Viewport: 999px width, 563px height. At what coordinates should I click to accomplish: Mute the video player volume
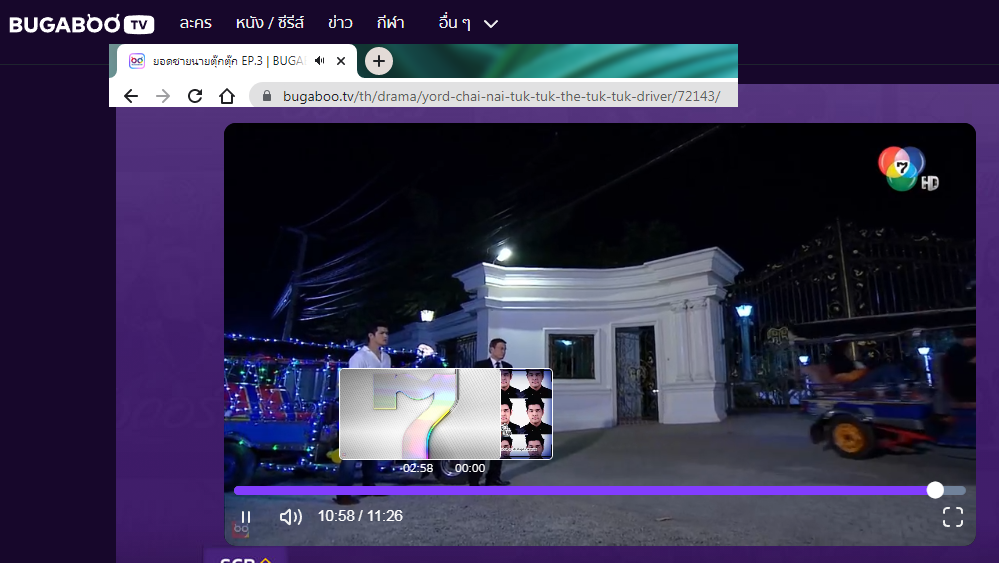291,517
